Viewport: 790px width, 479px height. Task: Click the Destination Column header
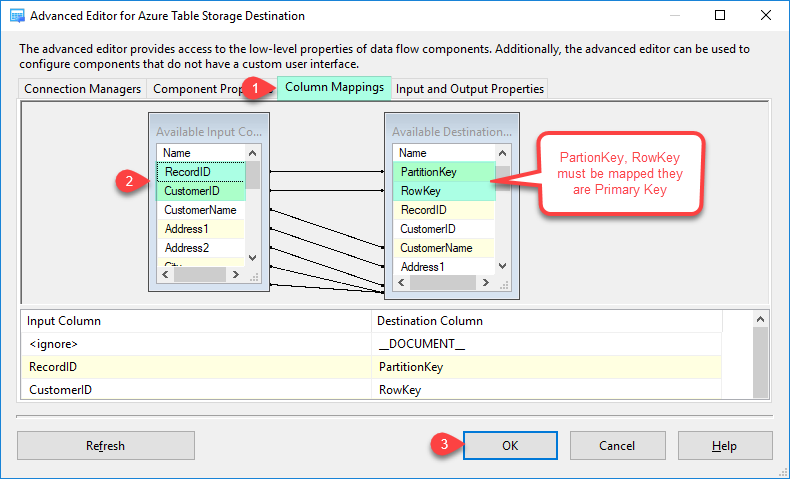[547, 321]
